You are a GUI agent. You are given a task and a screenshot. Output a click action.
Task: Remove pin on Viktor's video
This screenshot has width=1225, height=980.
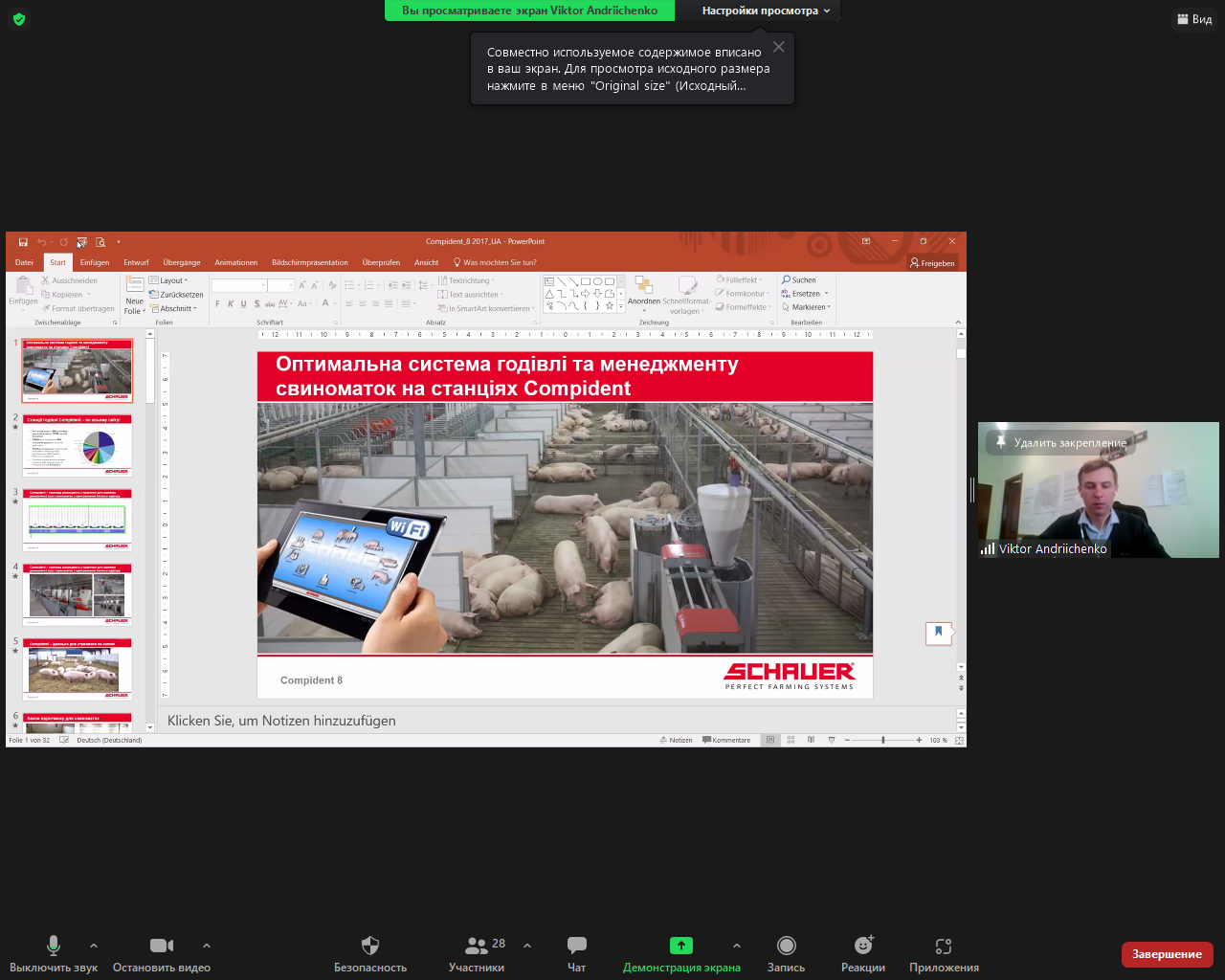tap(1060, 443)
